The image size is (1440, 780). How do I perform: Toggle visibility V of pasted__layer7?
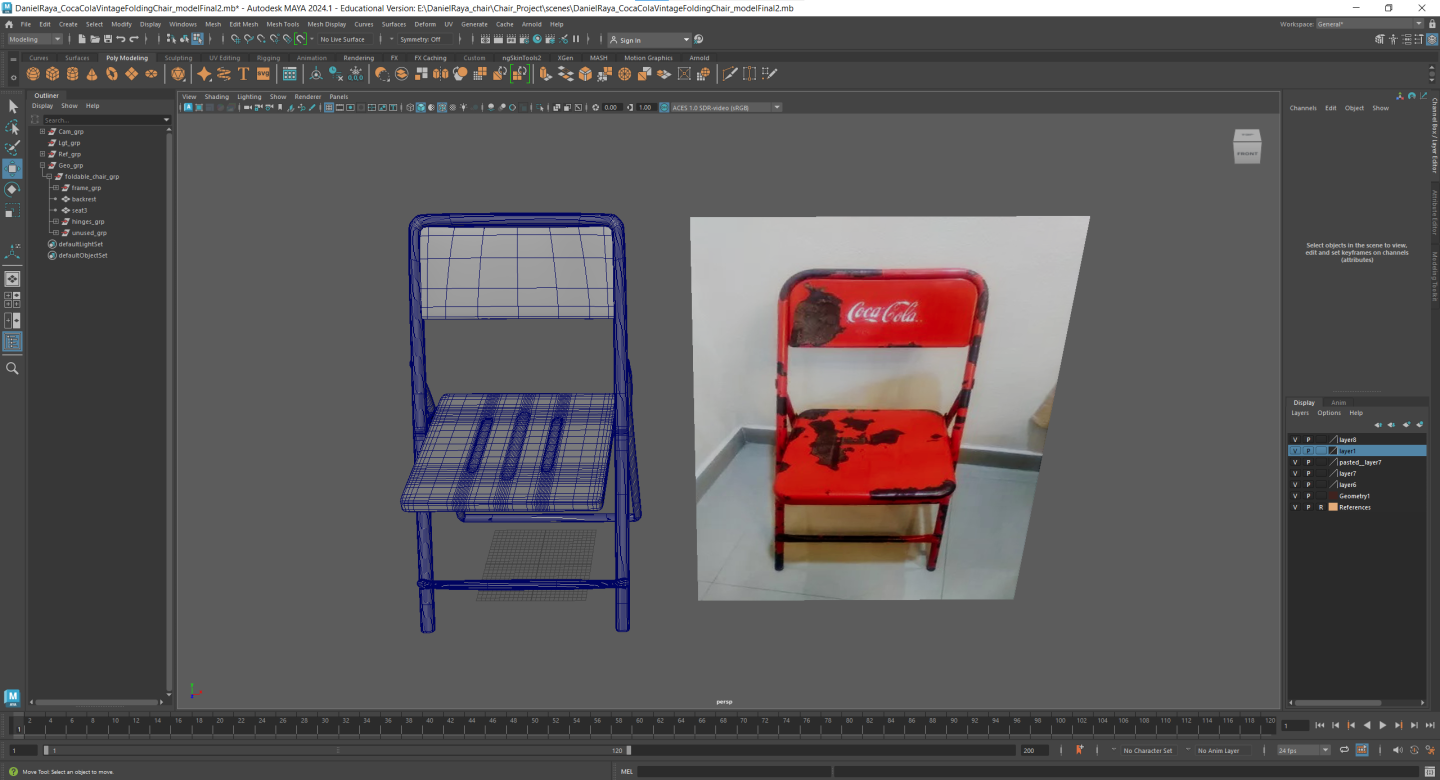1295,462
